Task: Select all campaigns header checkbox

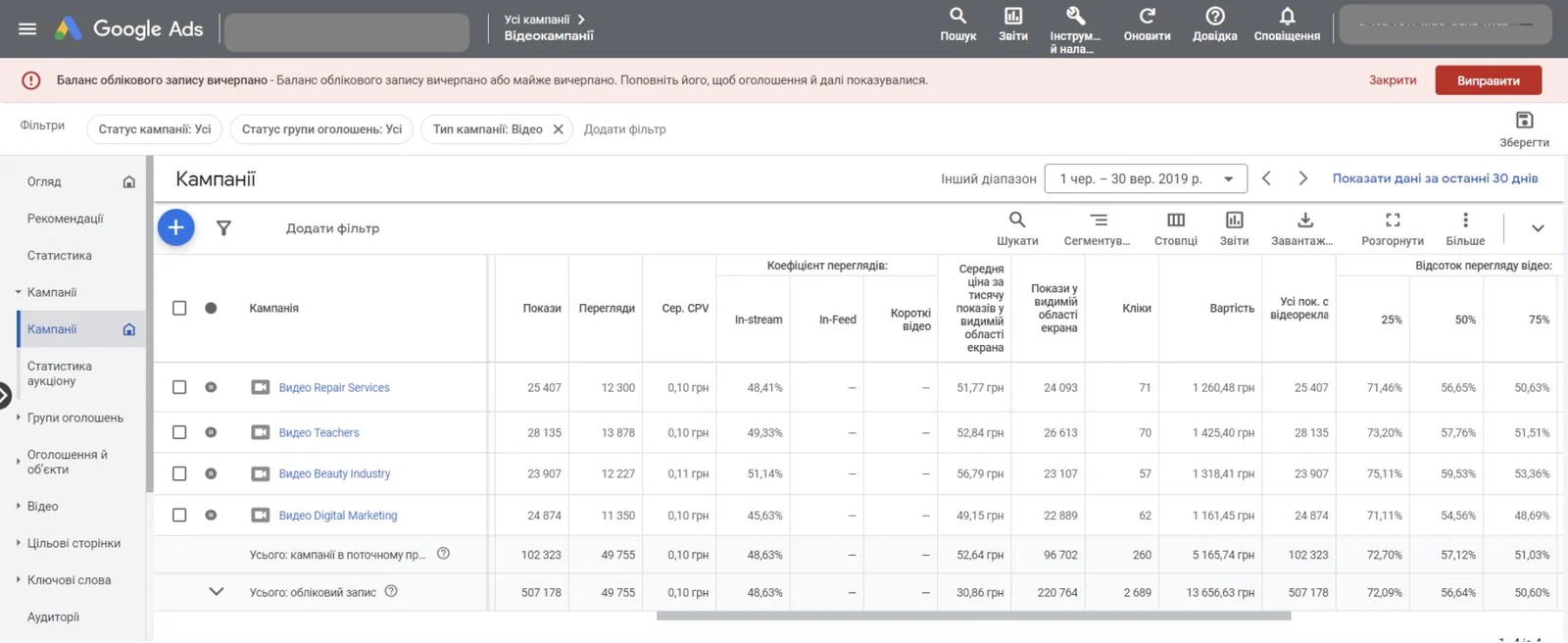Action: (x=179, y=308)
